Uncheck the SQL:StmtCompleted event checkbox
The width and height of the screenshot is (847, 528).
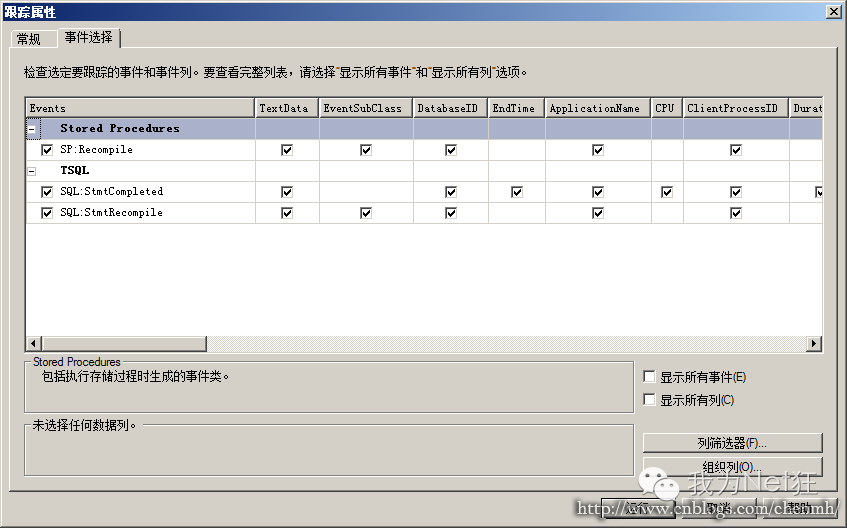47,192
